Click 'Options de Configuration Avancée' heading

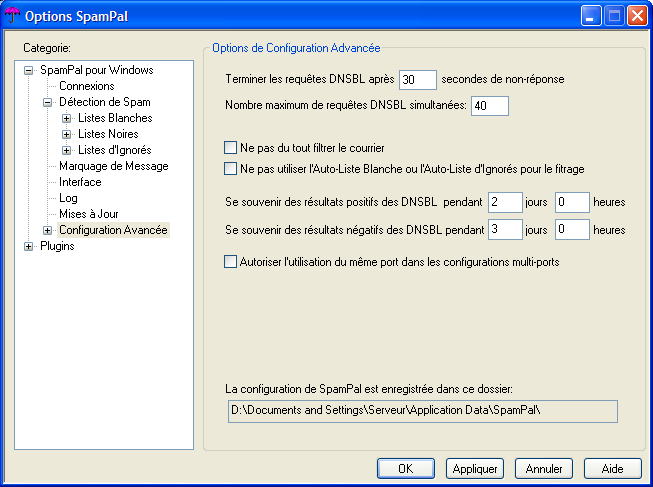point(296,48)
